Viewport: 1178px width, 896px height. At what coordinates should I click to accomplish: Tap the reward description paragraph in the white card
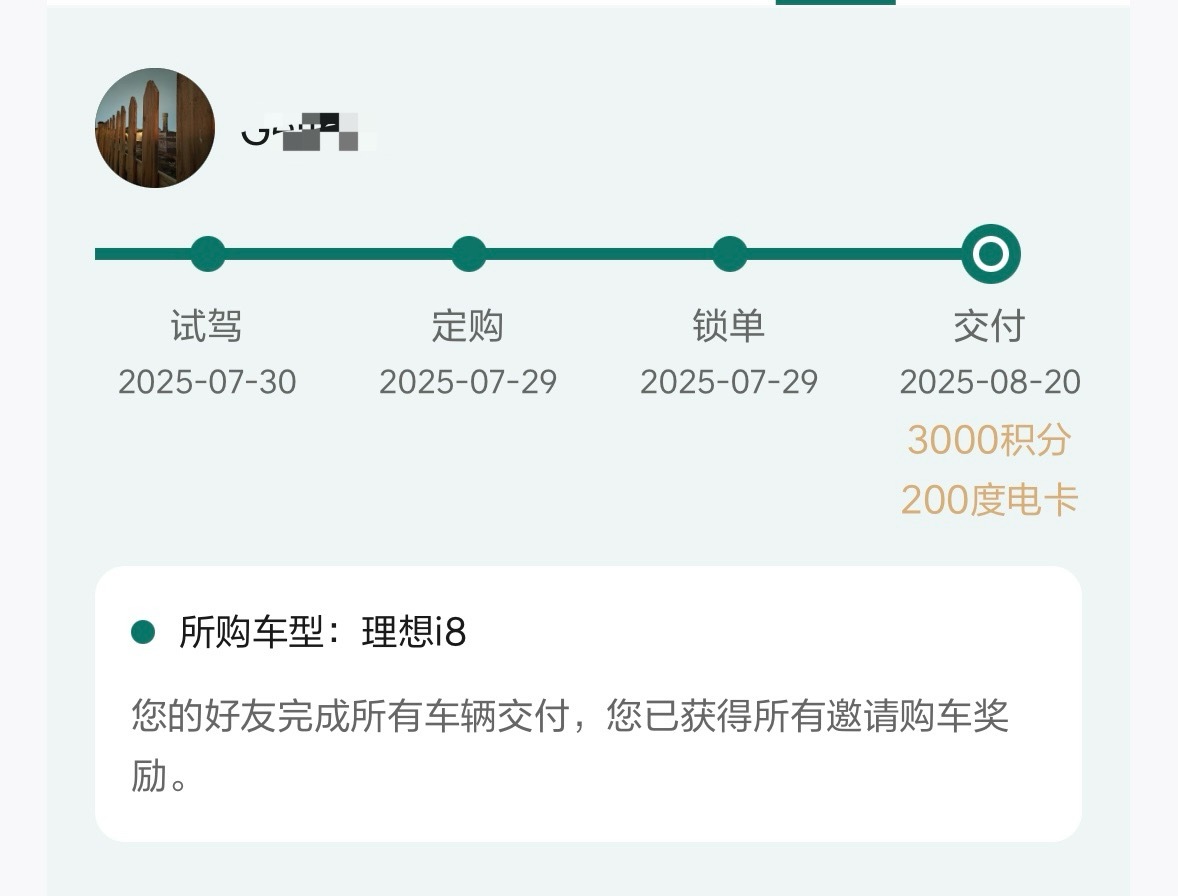(570, 746)
